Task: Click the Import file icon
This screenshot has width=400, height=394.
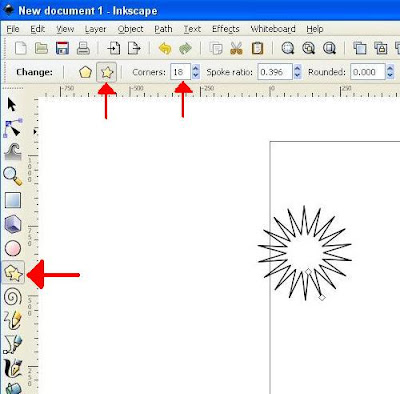Action: click(x=113, y=48)
